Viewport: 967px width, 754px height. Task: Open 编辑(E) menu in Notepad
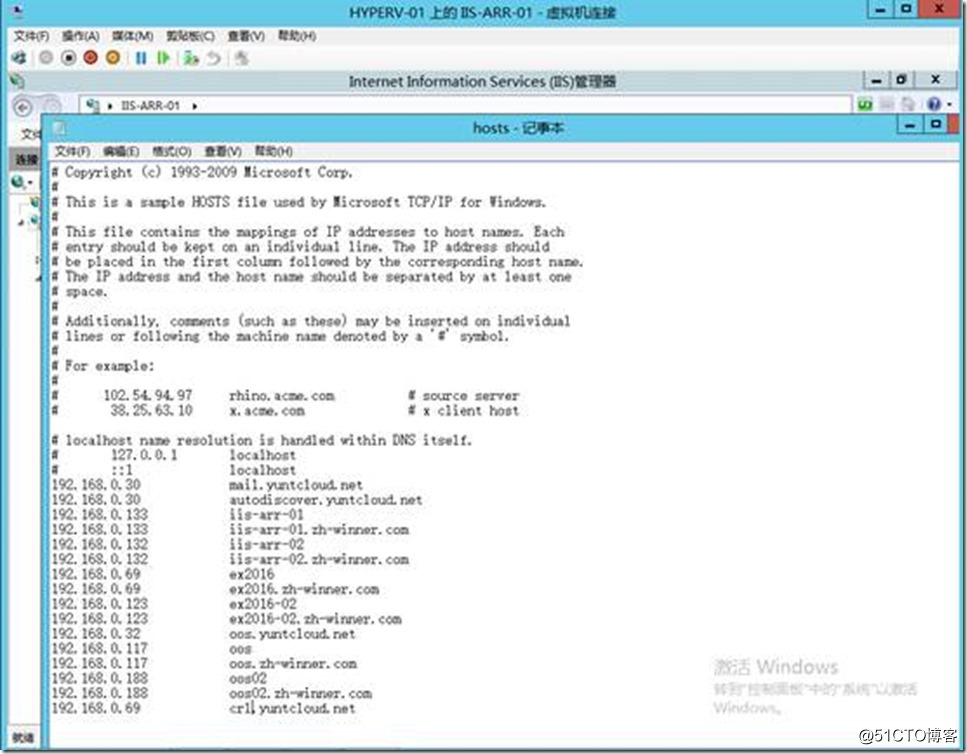[x=121, y=151]
